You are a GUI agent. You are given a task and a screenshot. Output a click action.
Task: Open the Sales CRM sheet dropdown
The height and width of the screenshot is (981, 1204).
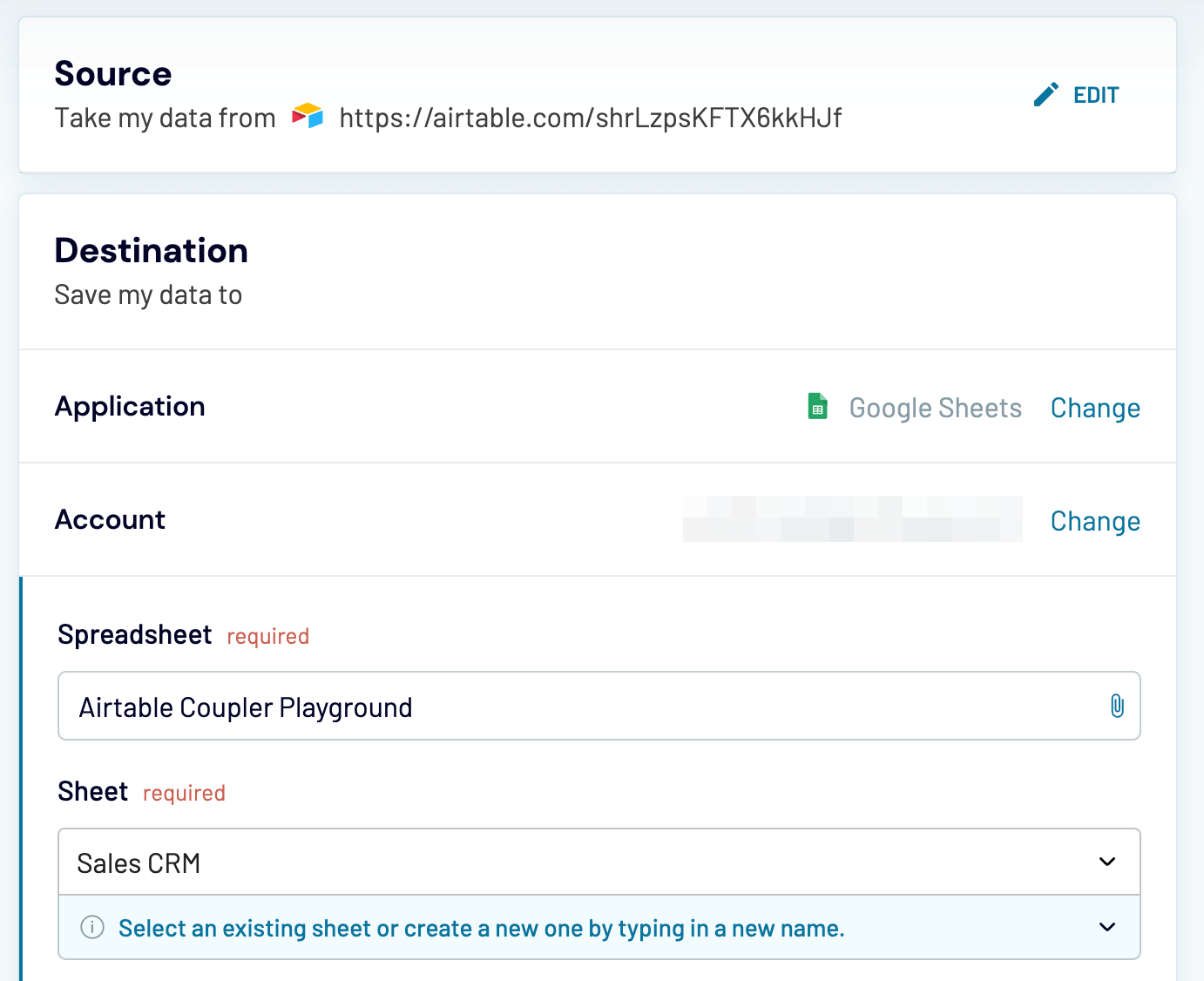click(599, 862)
